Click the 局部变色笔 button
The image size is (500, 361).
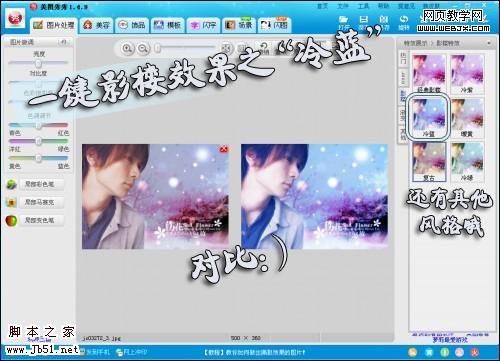tap(41, 220)
